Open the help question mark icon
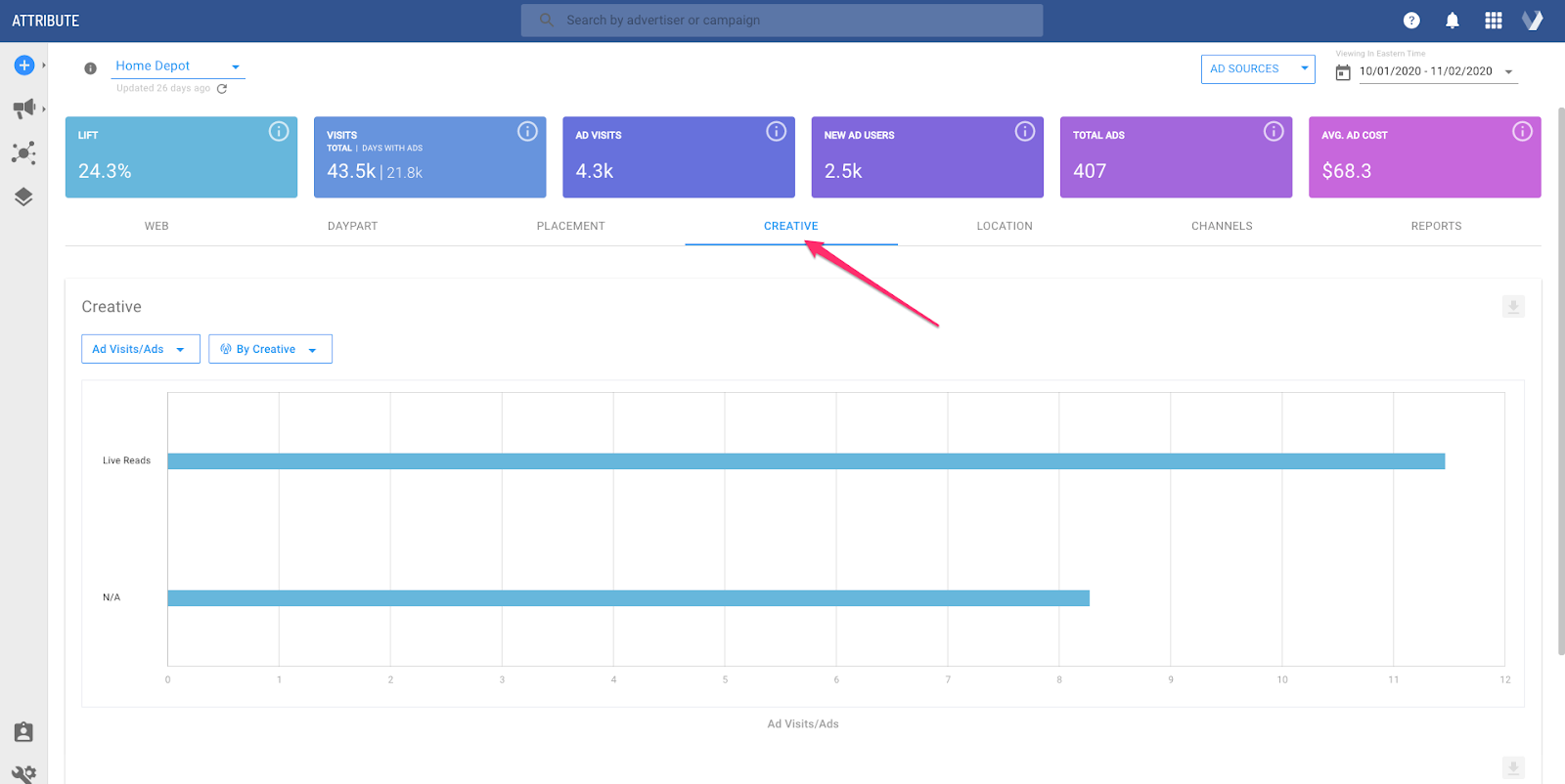The width and height of the screenshot is (1565, 784). 1411,21
